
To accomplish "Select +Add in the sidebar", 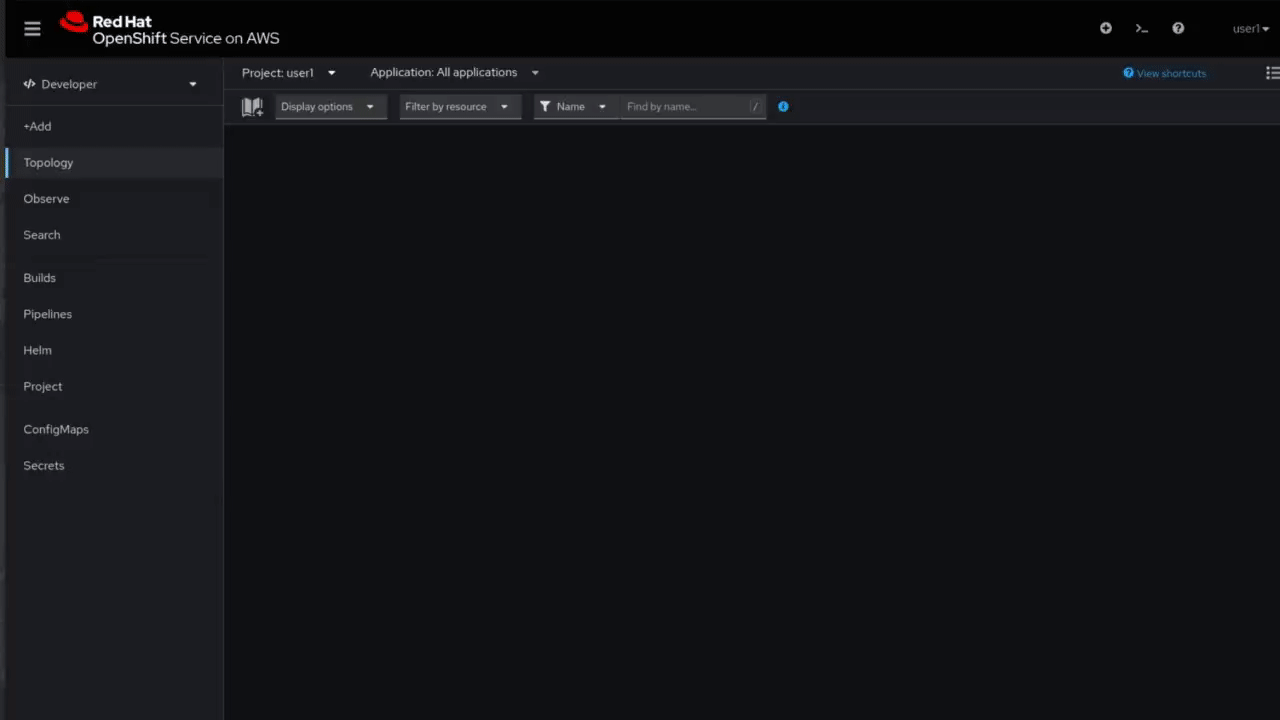I will [37, 126].
